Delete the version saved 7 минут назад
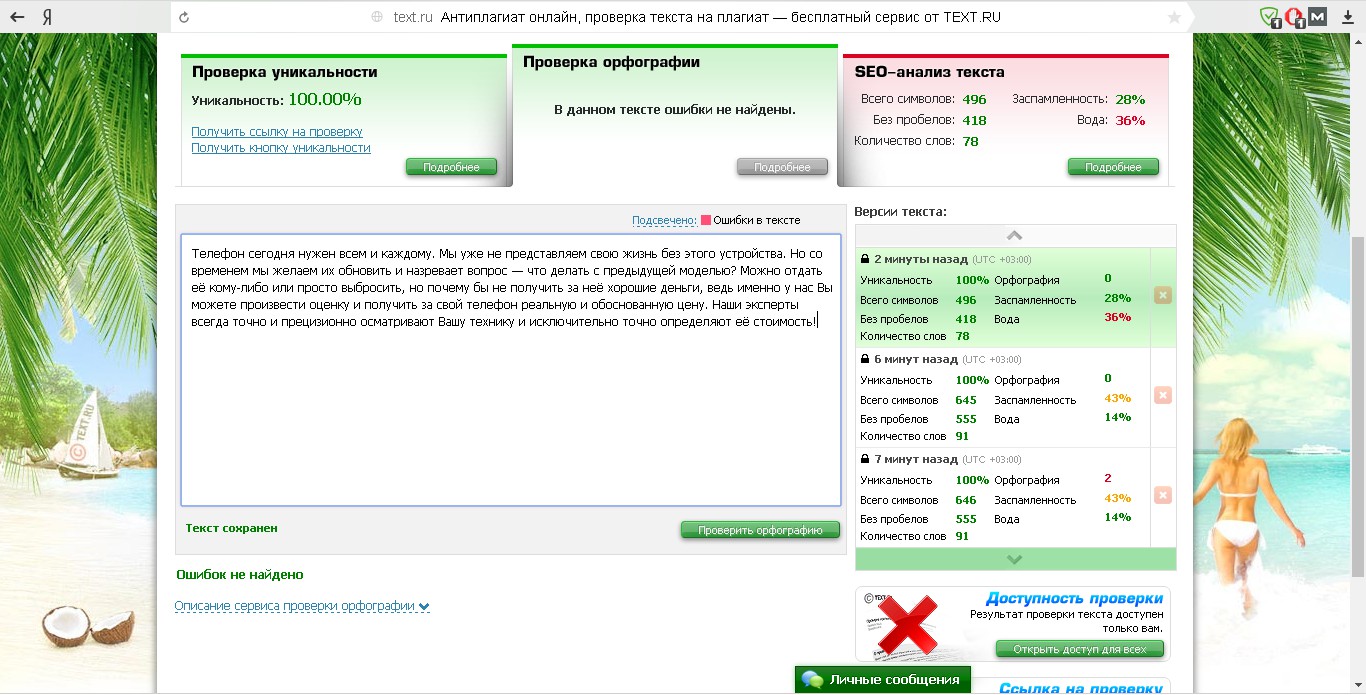This screenshot has height=695, width=1366. [x=1163, y=495]
